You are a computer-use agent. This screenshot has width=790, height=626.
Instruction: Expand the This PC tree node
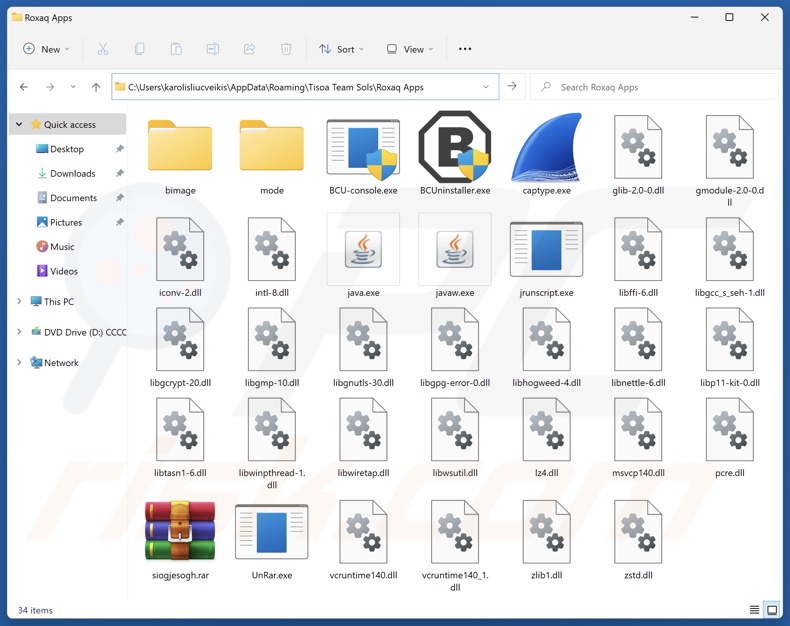[x=19, y=301]
